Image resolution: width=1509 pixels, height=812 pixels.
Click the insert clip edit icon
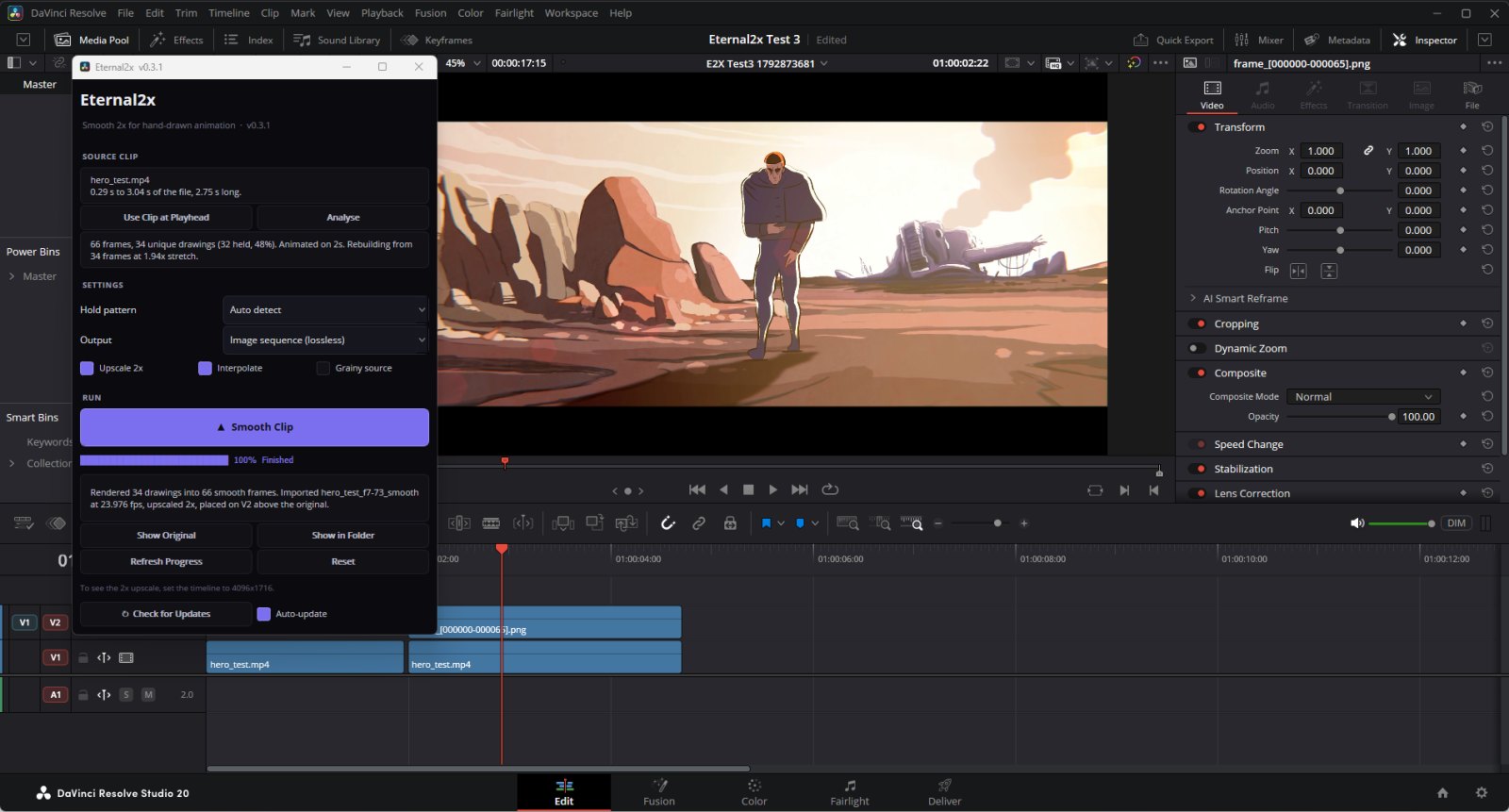click(x=563, y=523)
